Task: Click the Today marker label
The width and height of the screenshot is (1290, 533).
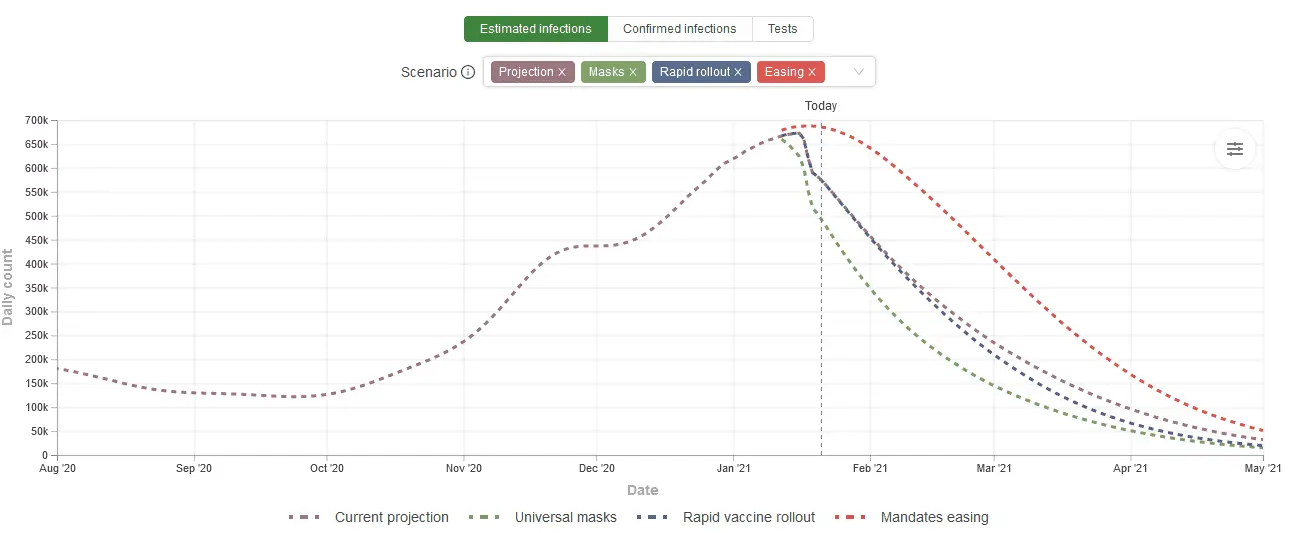Action: point(821,106)
